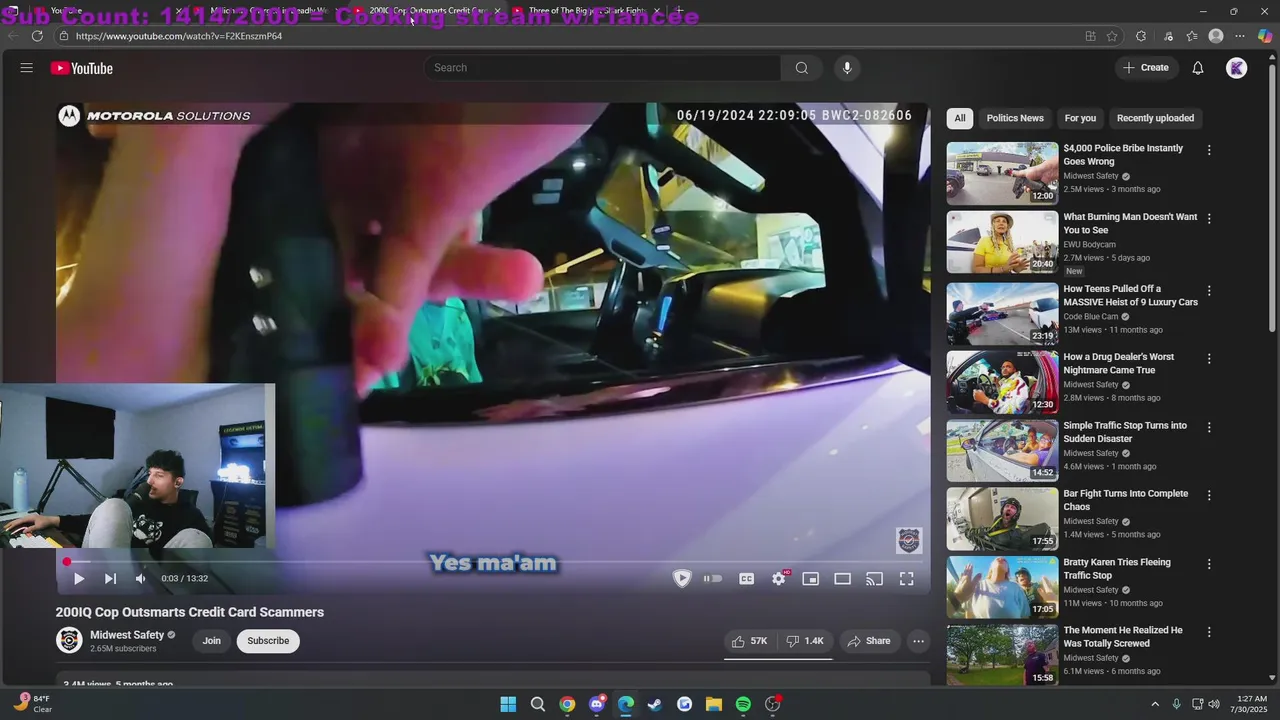Click into the YouTube search field
The width and height of the screenshot is (1280, 720).
pos(602,68)
